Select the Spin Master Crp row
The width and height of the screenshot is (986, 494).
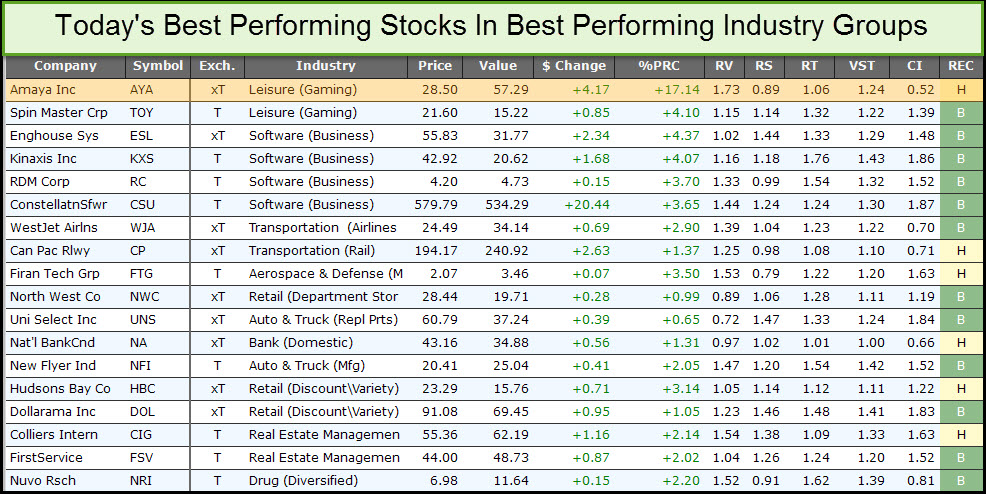click(494, 113)
